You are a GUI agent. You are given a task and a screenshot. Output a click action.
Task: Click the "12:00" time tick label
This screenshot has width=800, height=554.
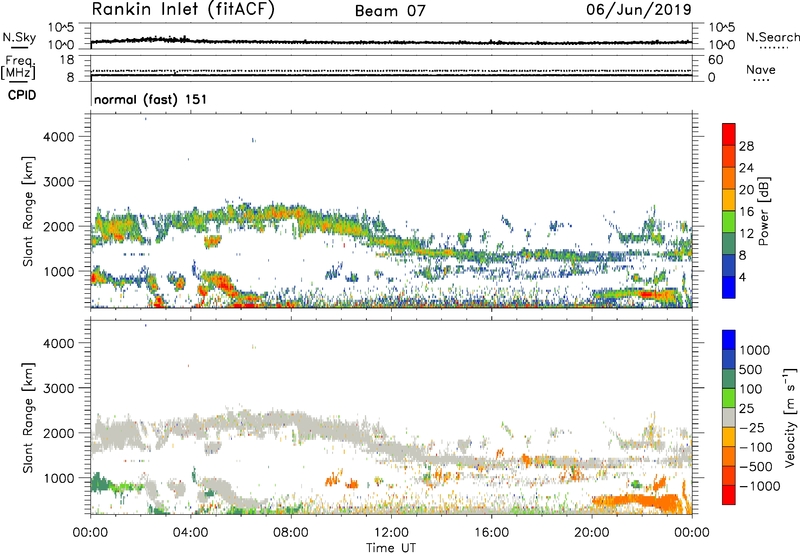tap(391, 533)
